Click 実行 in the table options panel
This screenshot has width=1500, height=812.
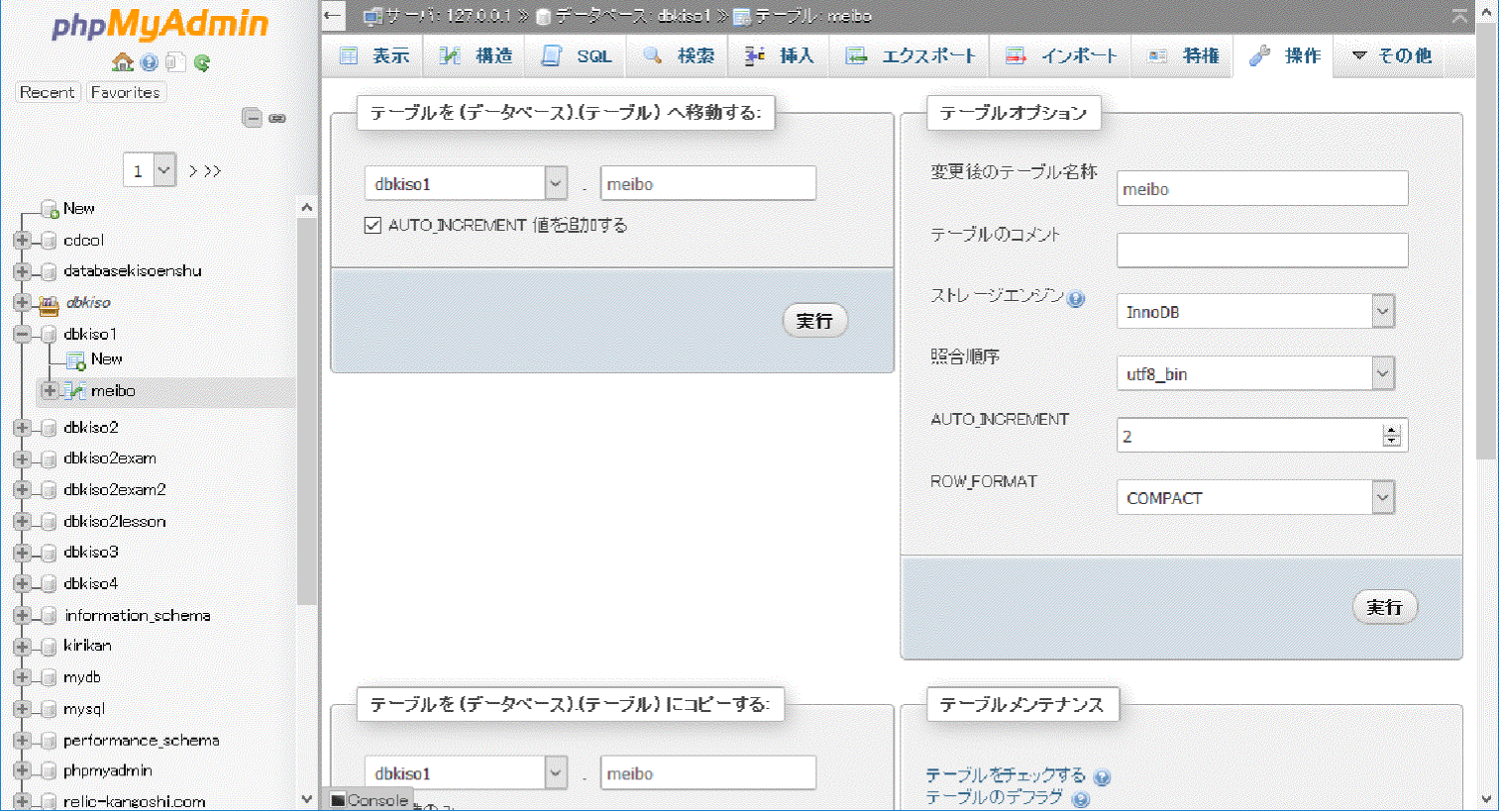coord(1384,607)
